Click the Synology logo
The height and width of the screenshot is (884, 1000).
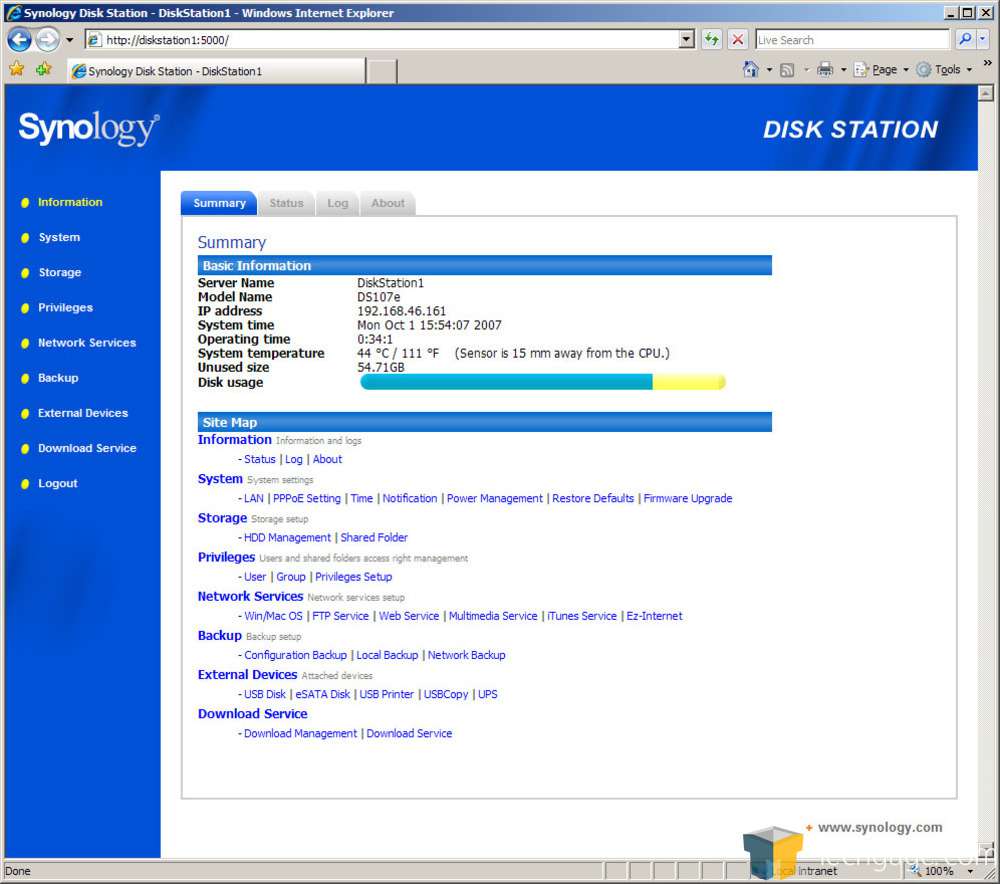coord(89,128)
